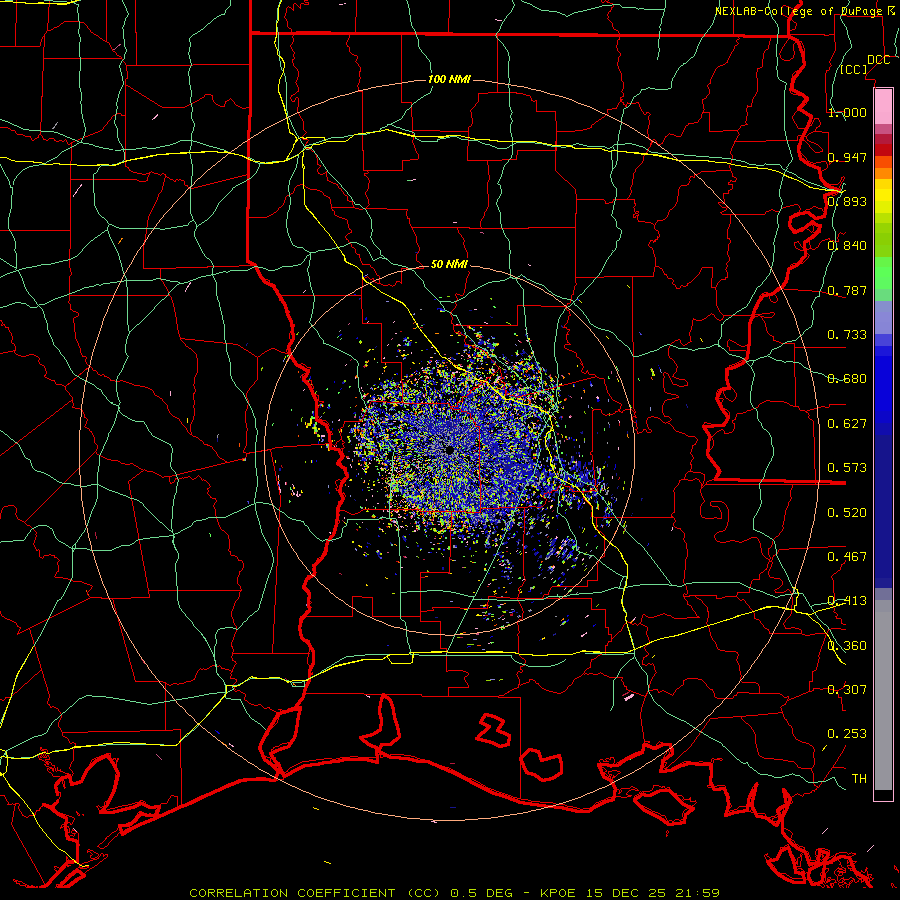The height and width of the screenshot is (900, 900).
Task: Select the 0.840 scale value
Action: click(x=847, y=246)
